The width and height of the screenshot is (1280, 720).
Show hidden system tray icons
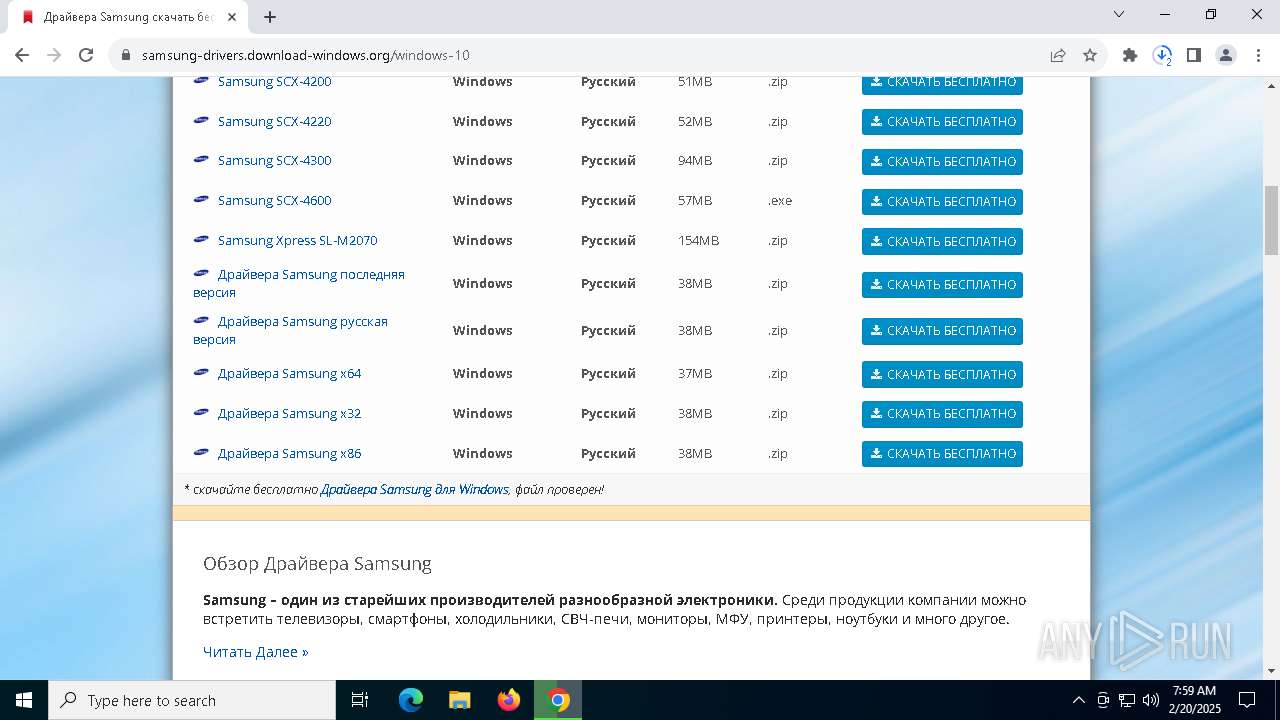[1078, 700]
